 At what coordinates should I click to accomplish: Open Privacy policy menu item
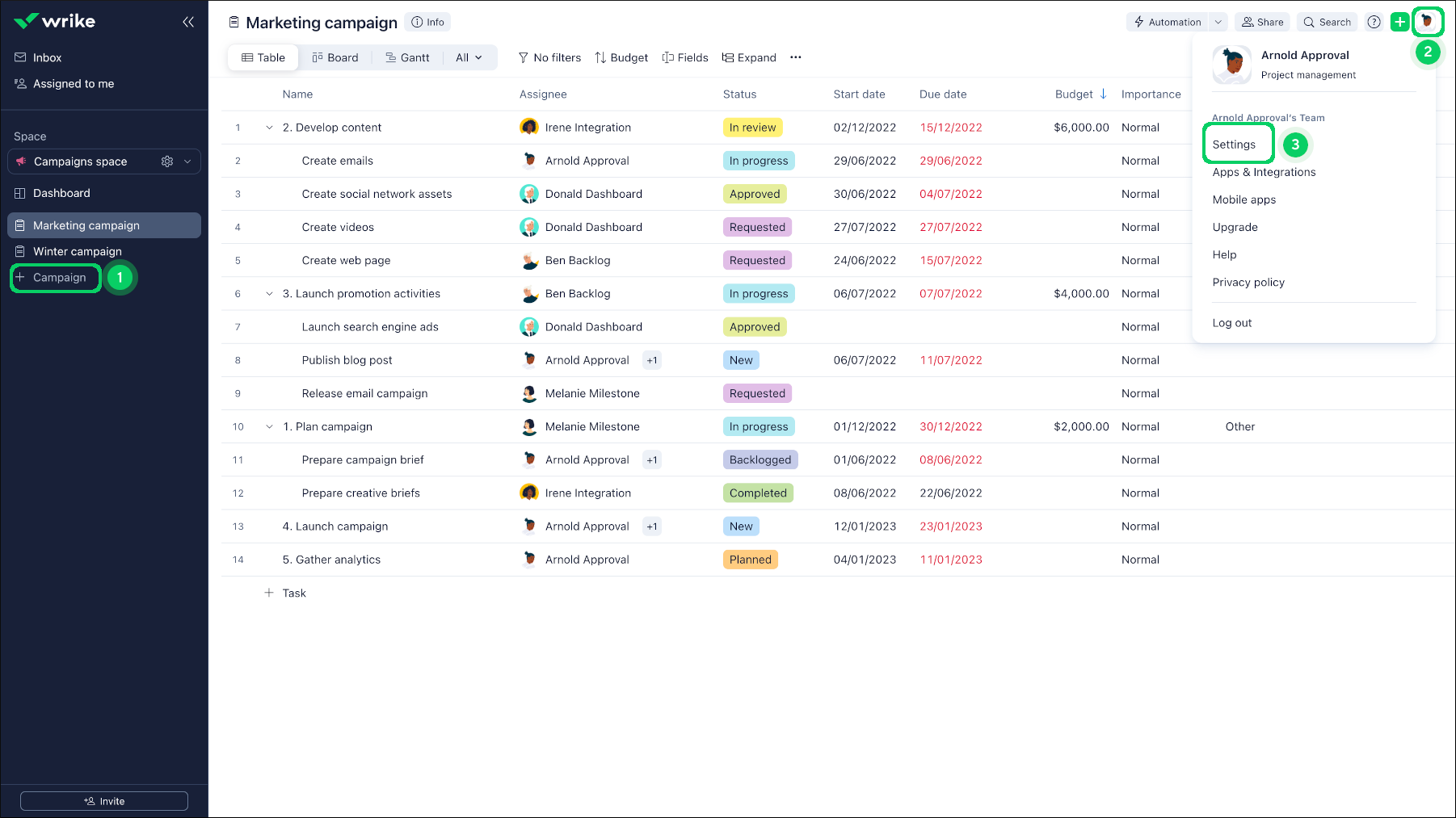[1248, 282]
